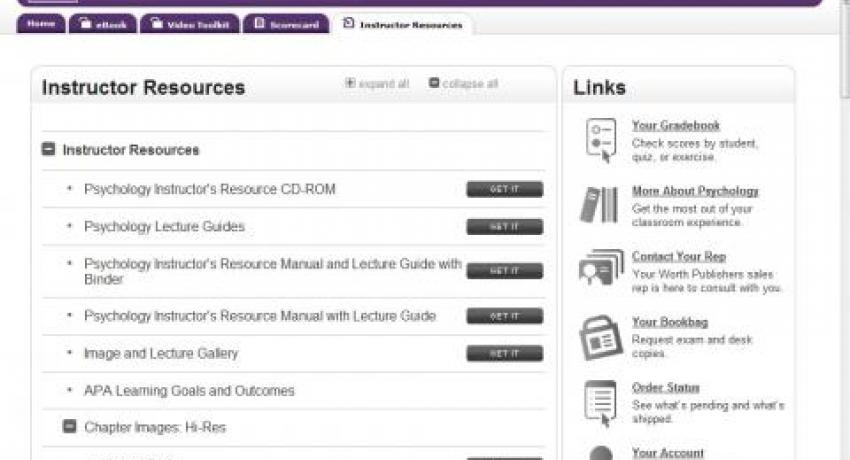Get the Psychology Instructor's Resource CD-ROM
Image resolution: width=850 pixels, height=460 pixels.
(505, 189)
